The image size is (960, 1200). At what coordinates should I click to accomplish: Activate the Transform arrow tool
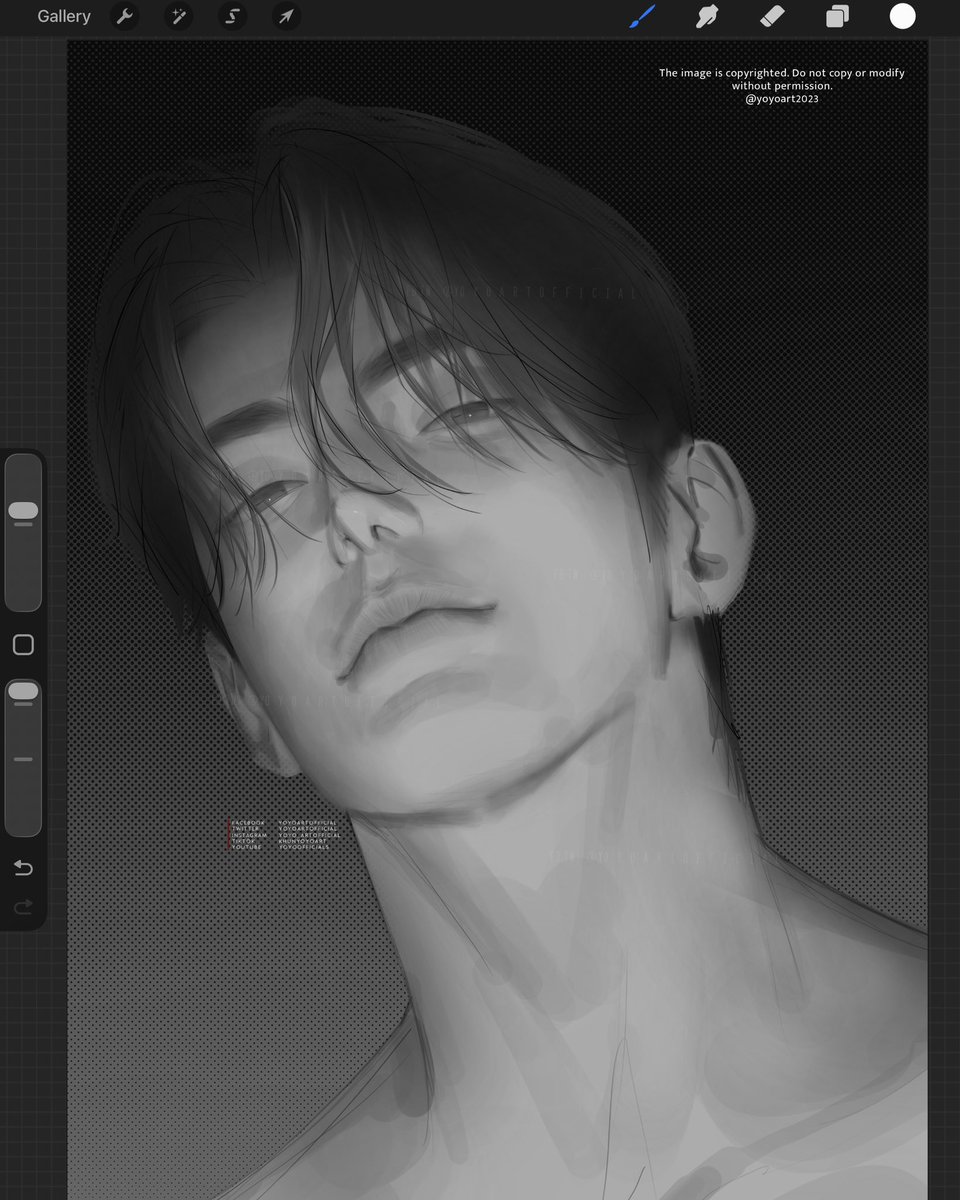click(287, 16)
